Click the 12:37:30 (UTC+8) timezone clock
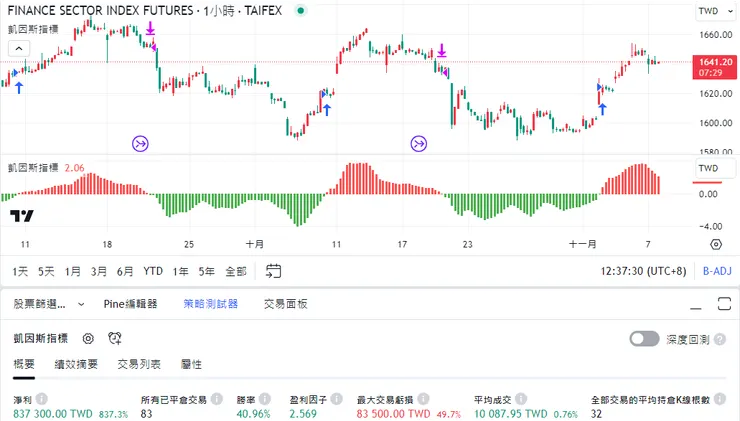Viewport: 740px width, 421px height. click(x=643, y=271)
